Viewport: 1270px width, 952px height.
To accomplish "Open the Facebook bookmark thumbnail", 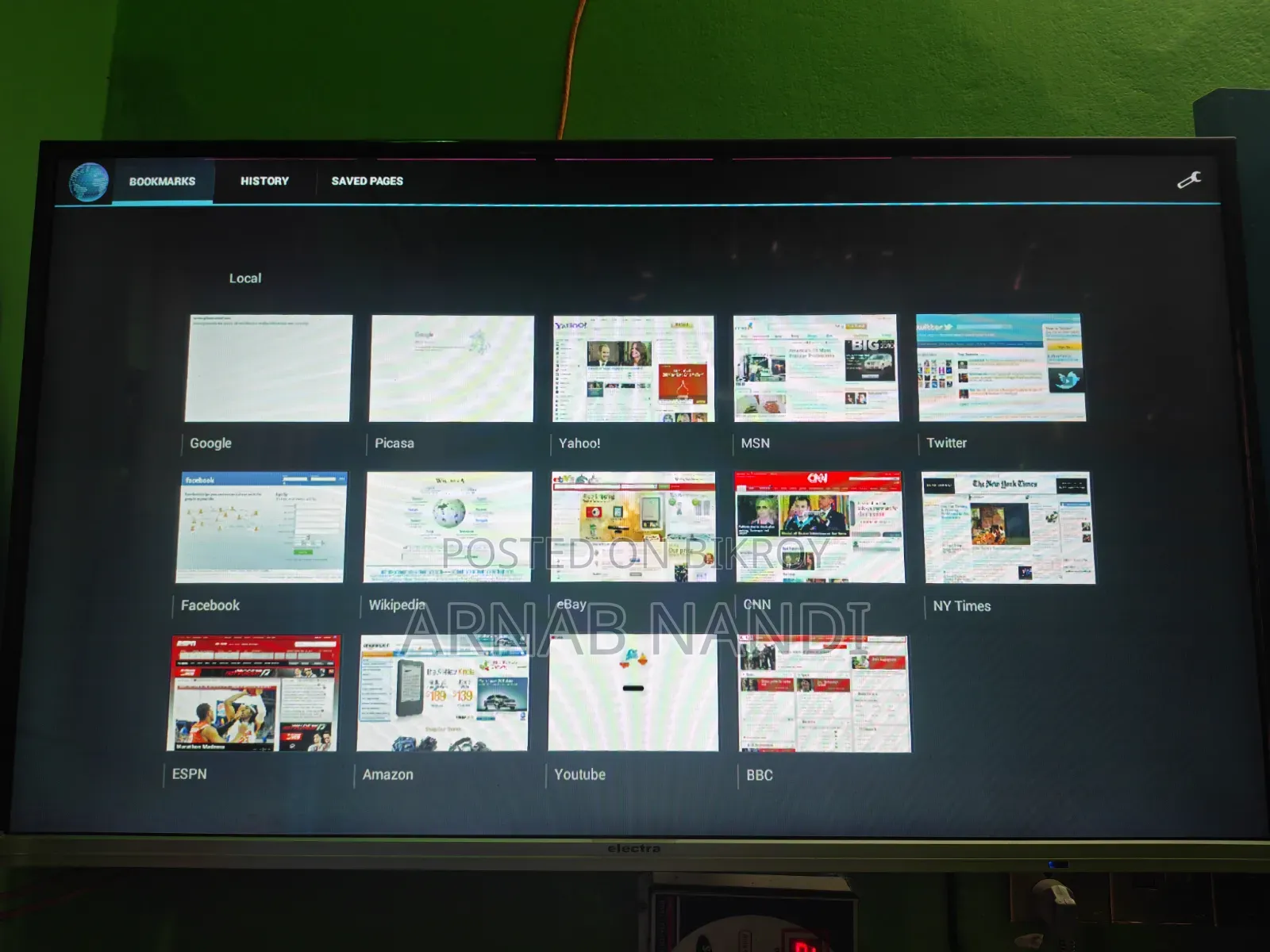I will coord(261,528).
